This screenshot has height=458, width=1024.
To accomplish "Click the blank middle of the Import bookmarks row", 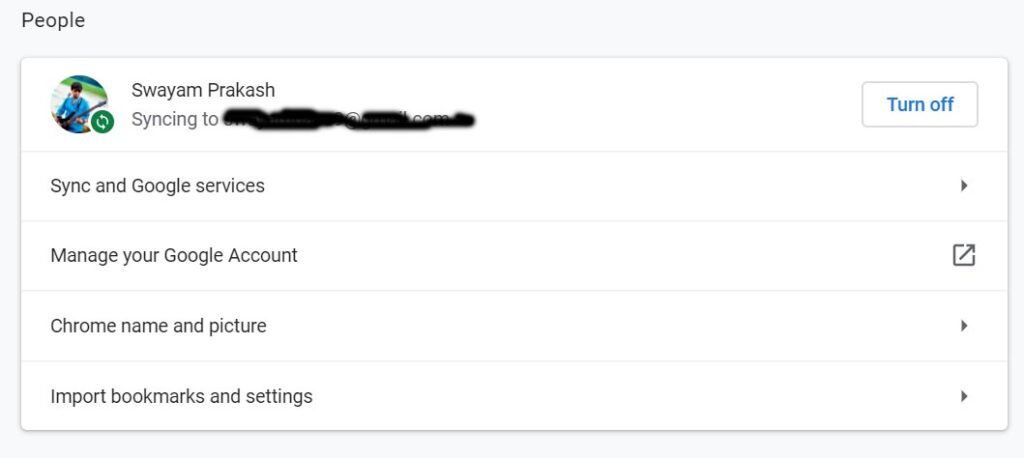I will [x=600, y=396].
